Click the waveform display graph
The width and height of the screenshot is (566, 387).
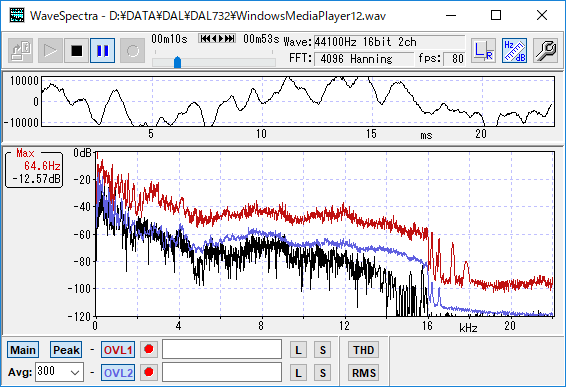[x=298, y=101]
